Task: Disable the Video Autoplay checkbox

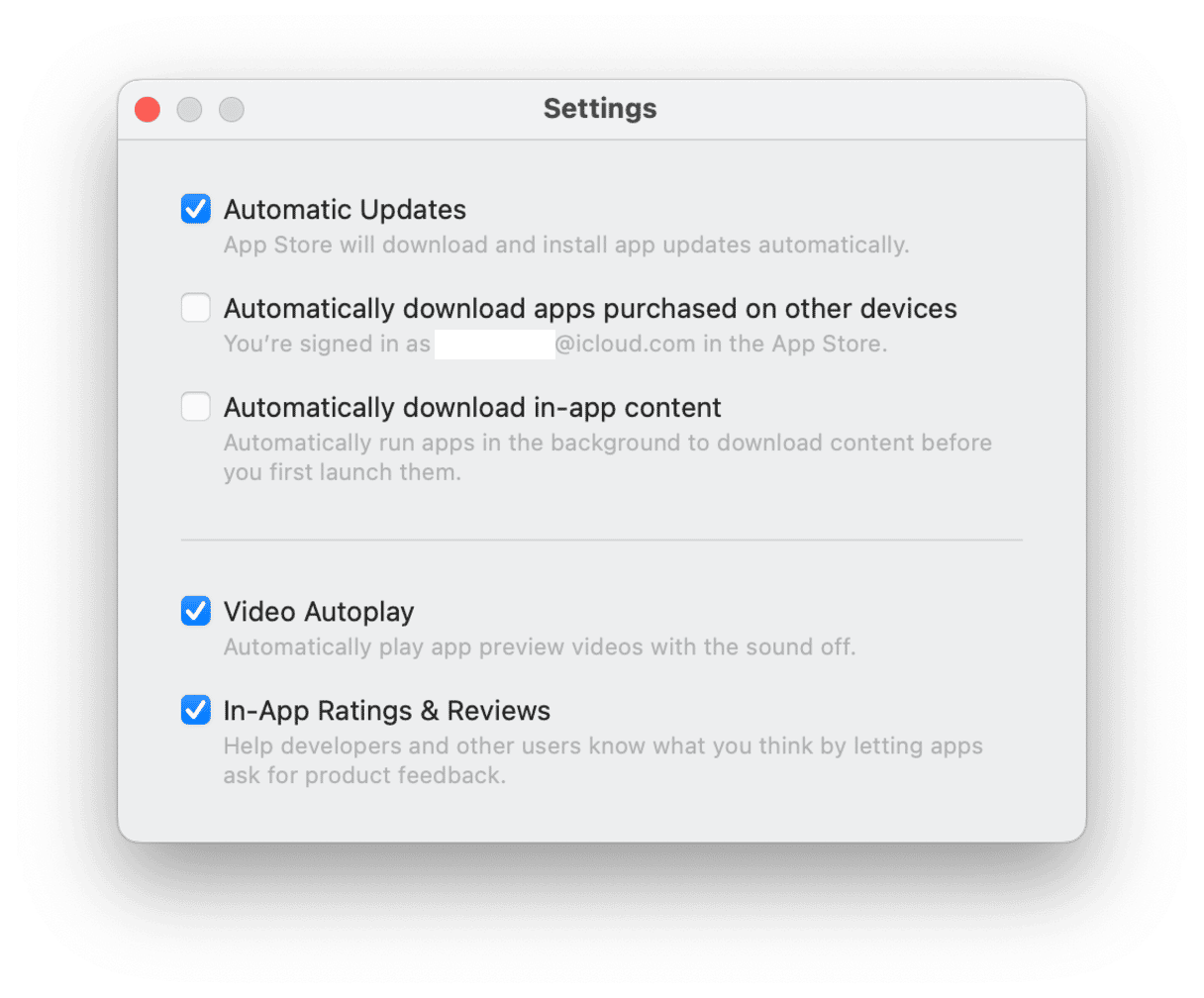Action: [196, 611]
